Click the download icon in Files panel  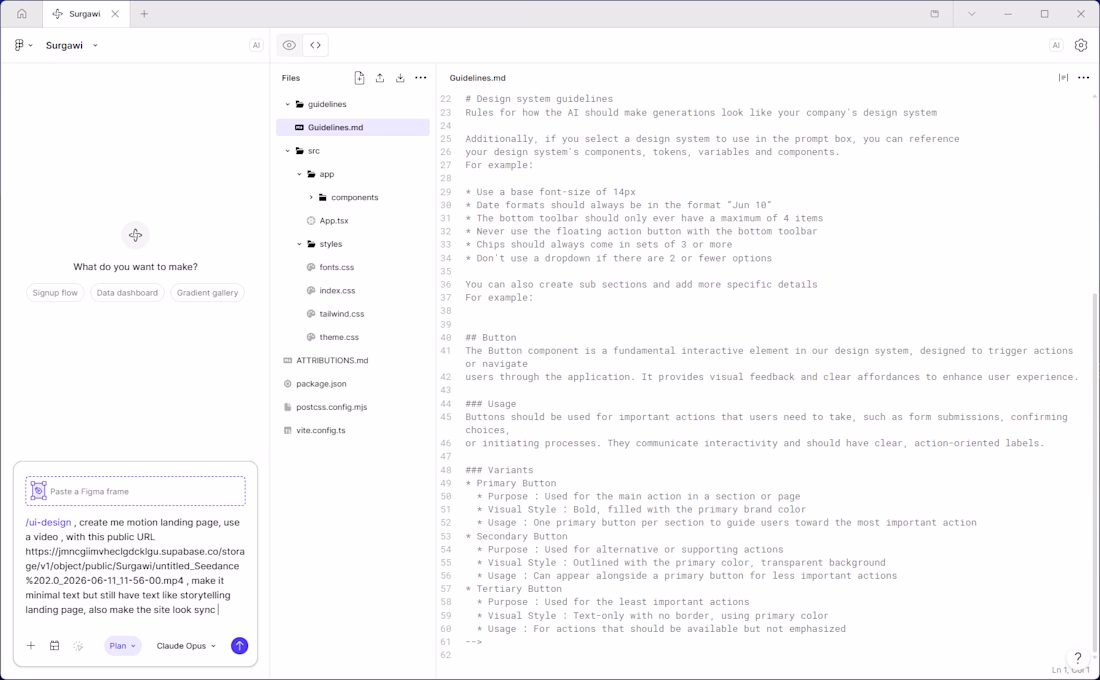point(400,78)
